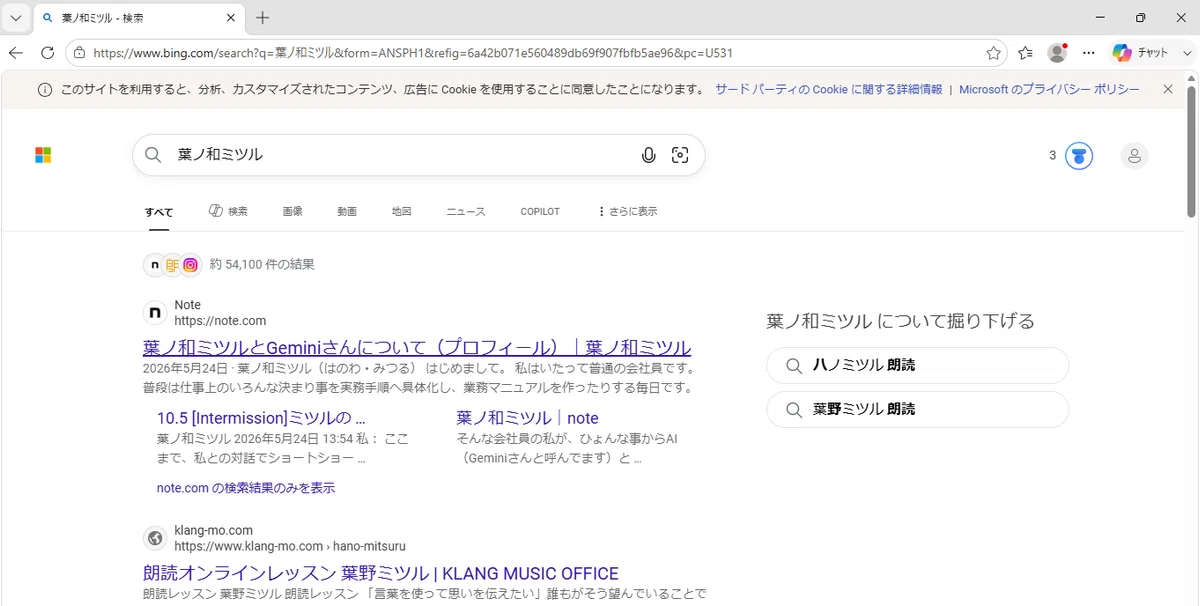Restore down the browser window

(1141, 18)
